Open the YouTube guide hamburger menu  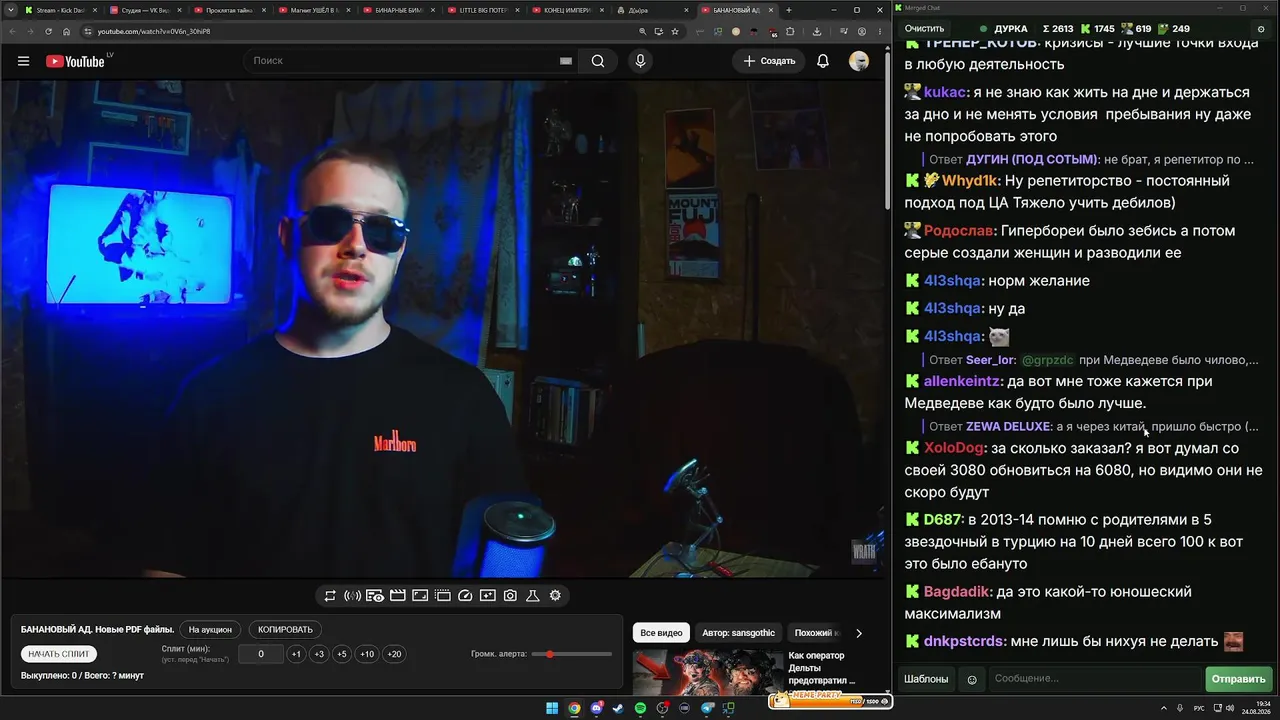click(23, 61)
